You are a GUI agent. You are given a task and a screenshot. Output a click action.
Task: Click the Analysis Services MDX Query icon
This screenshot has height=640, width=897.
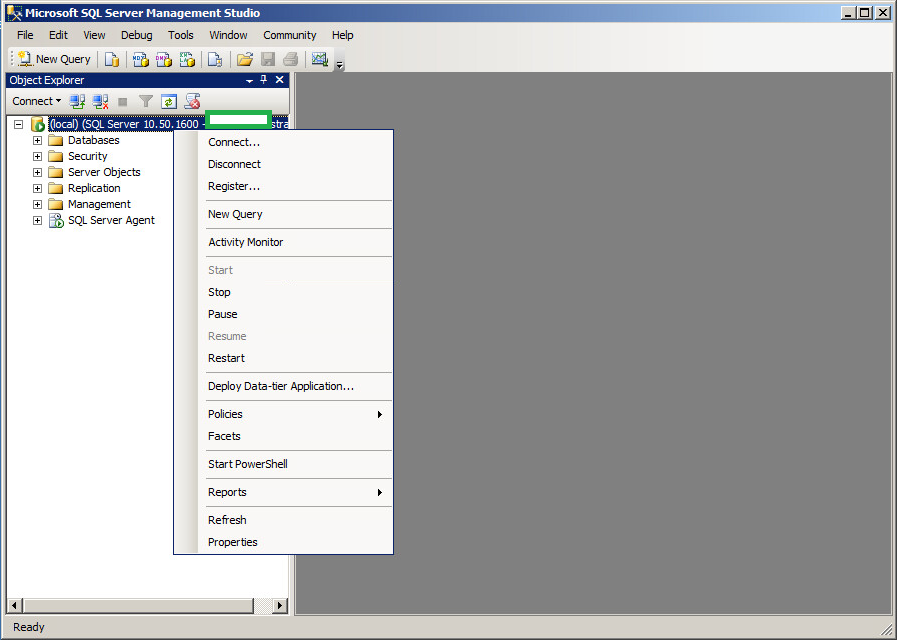click(x=141, y=59)
